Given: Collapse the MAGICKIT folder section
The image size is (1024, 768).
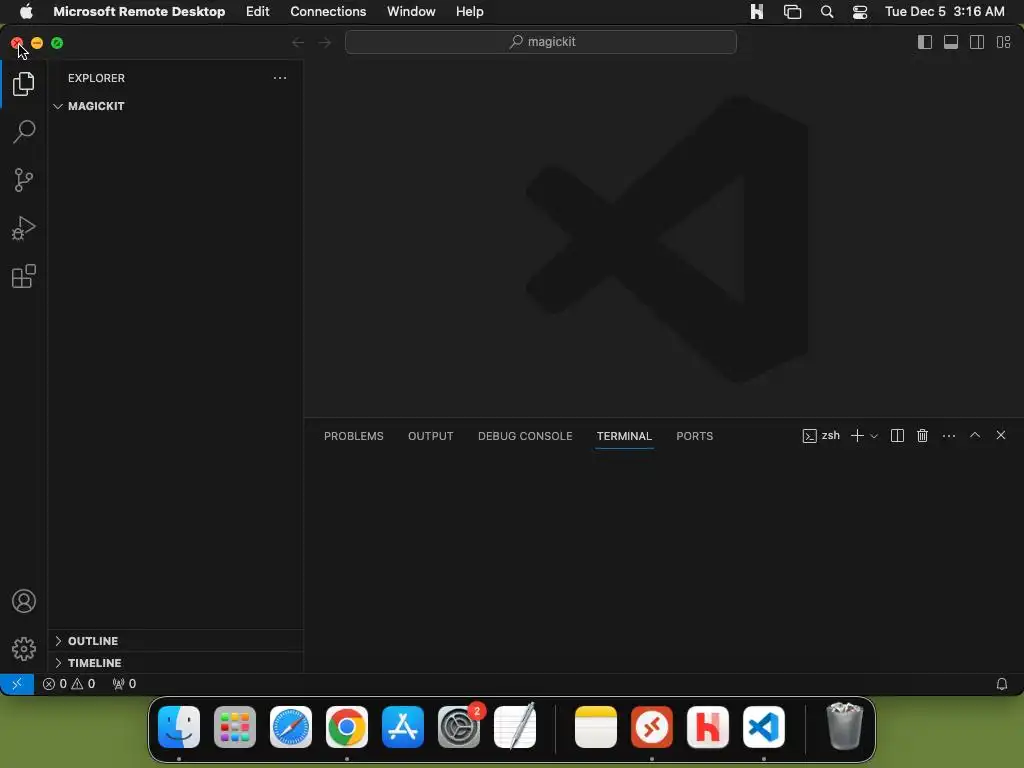Looking at the screenshot, I should (x=175, y=106).
